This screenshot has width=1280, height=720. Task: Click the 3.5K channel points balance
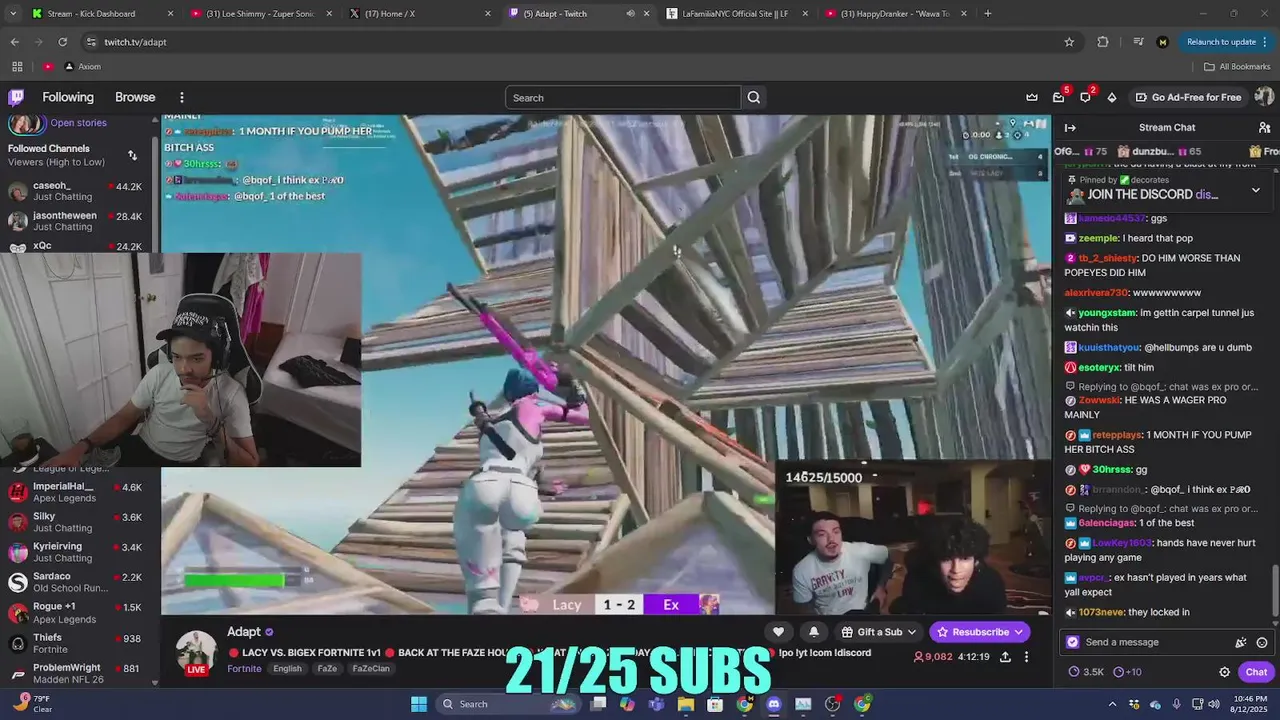click(x=1086, y=672)
